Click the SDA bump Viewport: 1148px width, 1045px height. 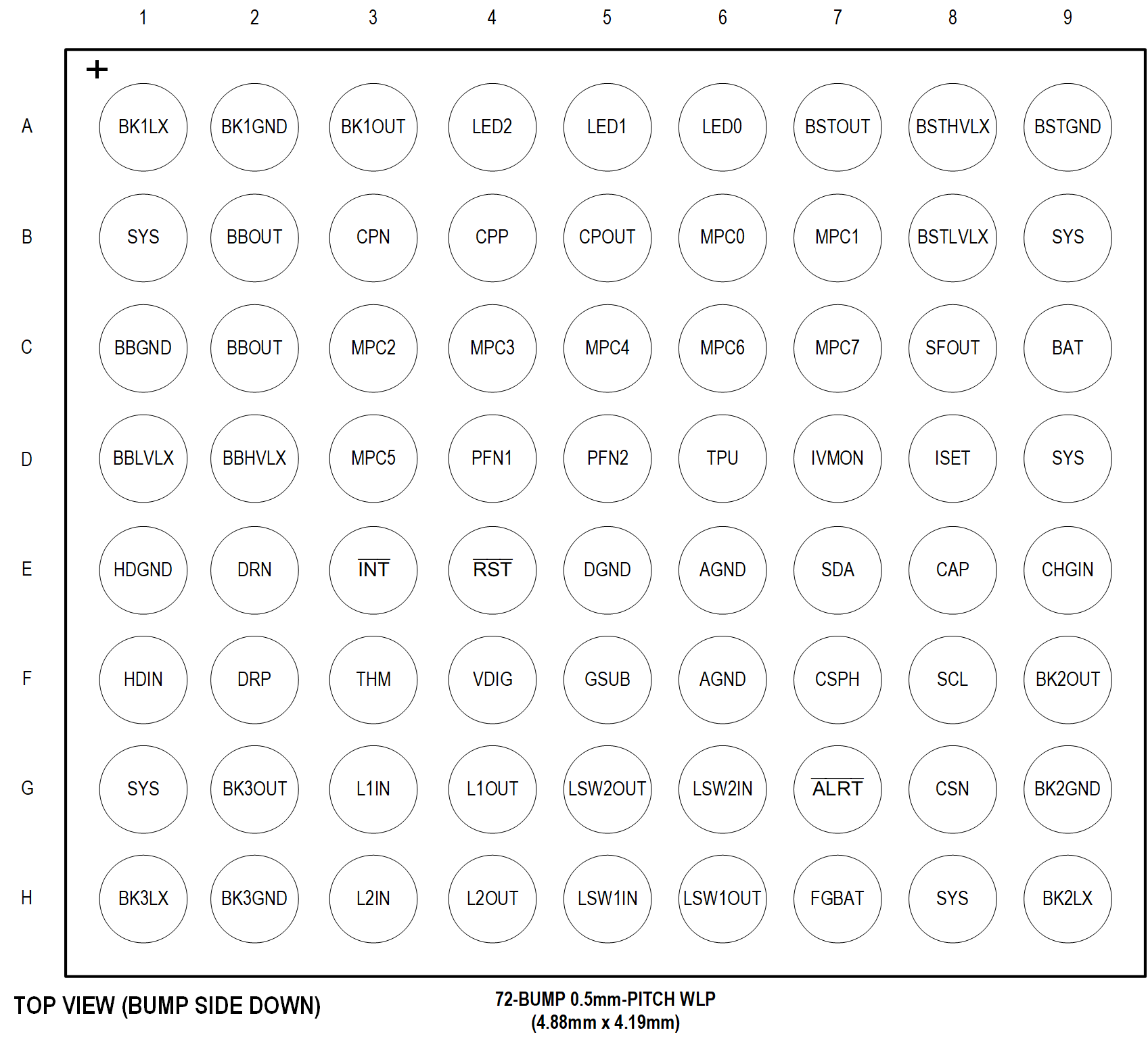point(837,570)
